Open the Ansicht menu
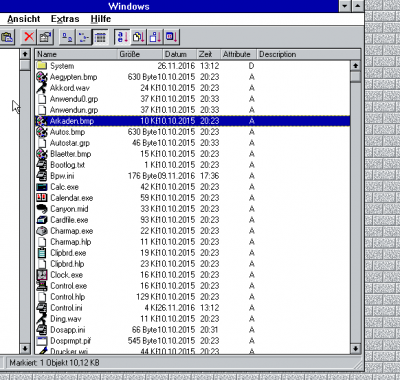Screen dimensions: 400x380 (x=24, y=19)
